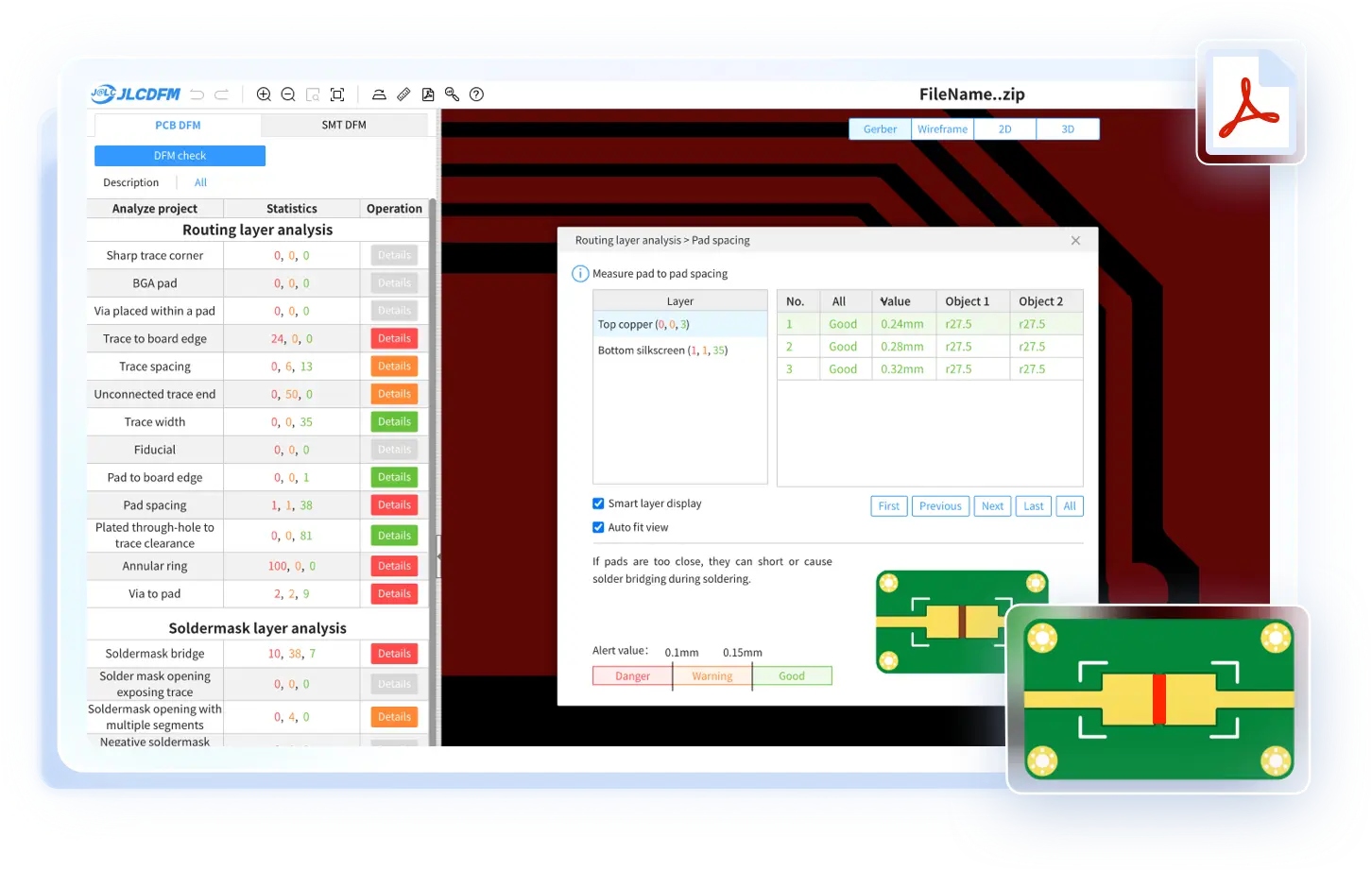The height and width of the screenshot is (871, 1372).
Task: Select Wireframe view tab
Action: (942, 129)
